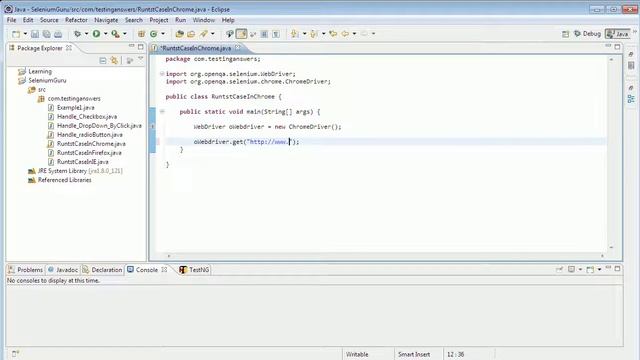This screenshot has height=360, width=640.
Task: Click the Print icon in toolbar
Action: tap(58, 34)
